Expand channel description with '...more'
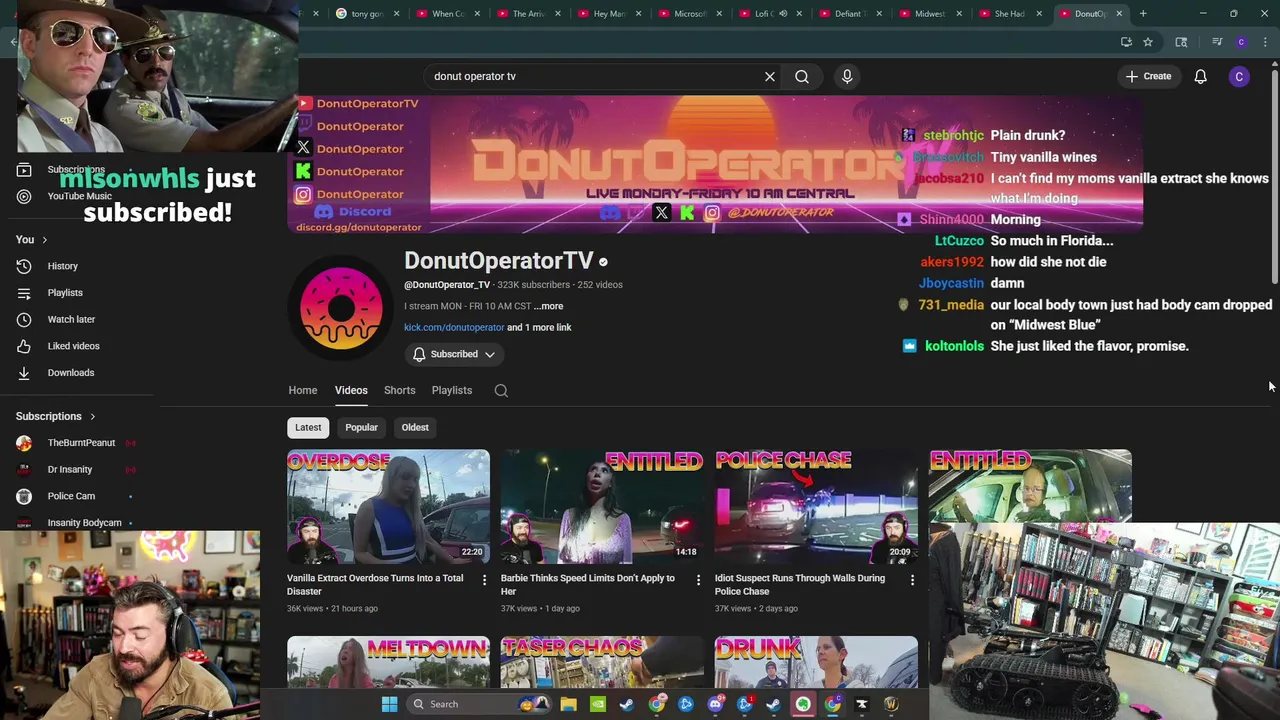1280x720 pixels. [x=548, y=306]
